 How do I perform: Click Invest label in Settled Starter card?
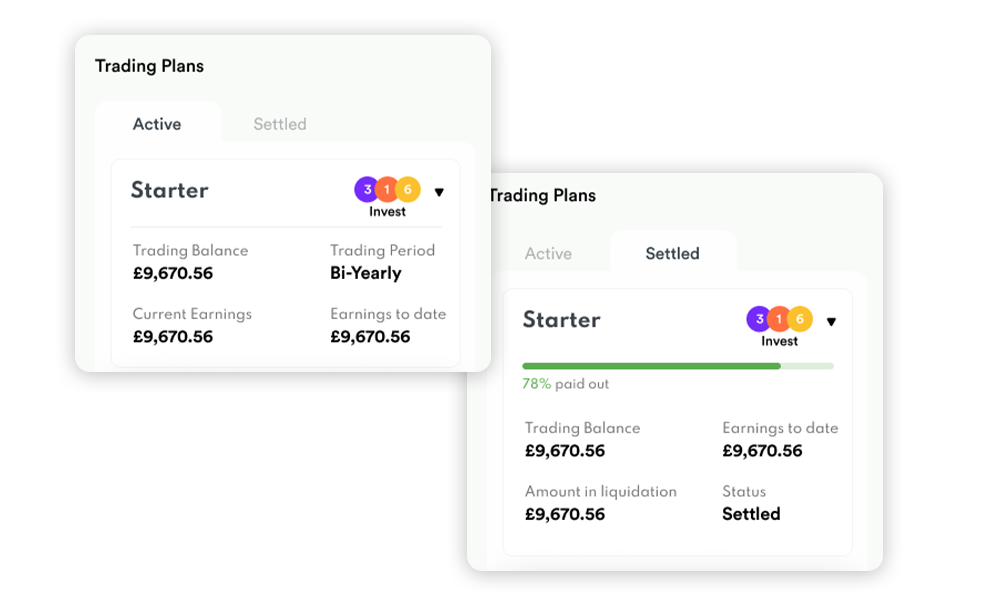780,342
